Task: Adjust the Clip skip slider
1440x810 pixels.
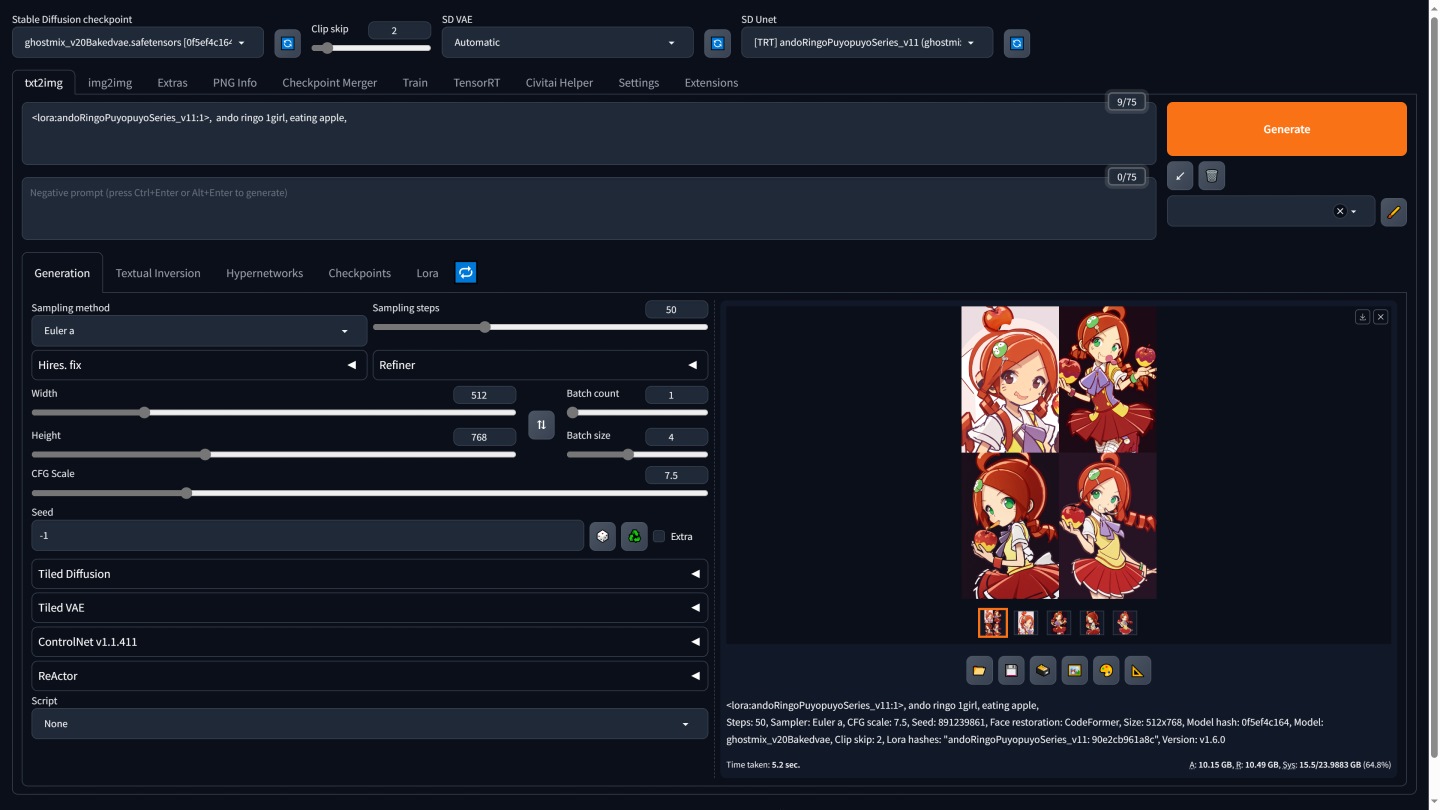Action: coord(371,48)
